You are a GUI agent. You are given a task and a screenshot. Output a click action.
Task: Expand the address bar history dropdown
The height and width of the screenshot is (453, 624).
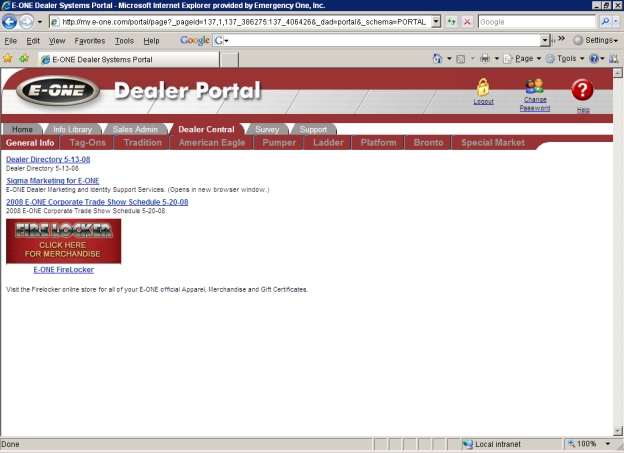click(x=437, y=22)
